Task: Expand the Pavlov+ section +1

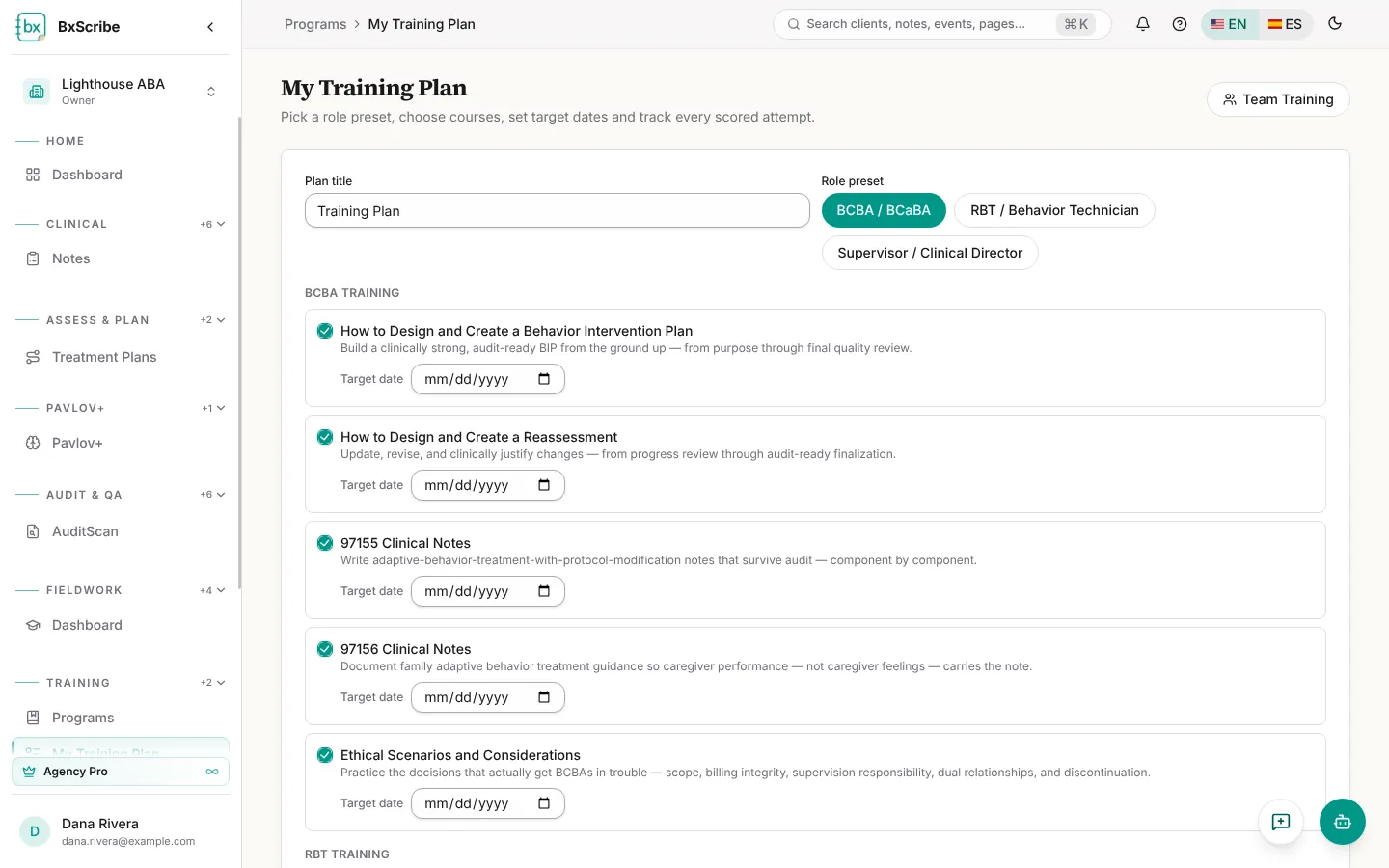Action: coord(213,408)
